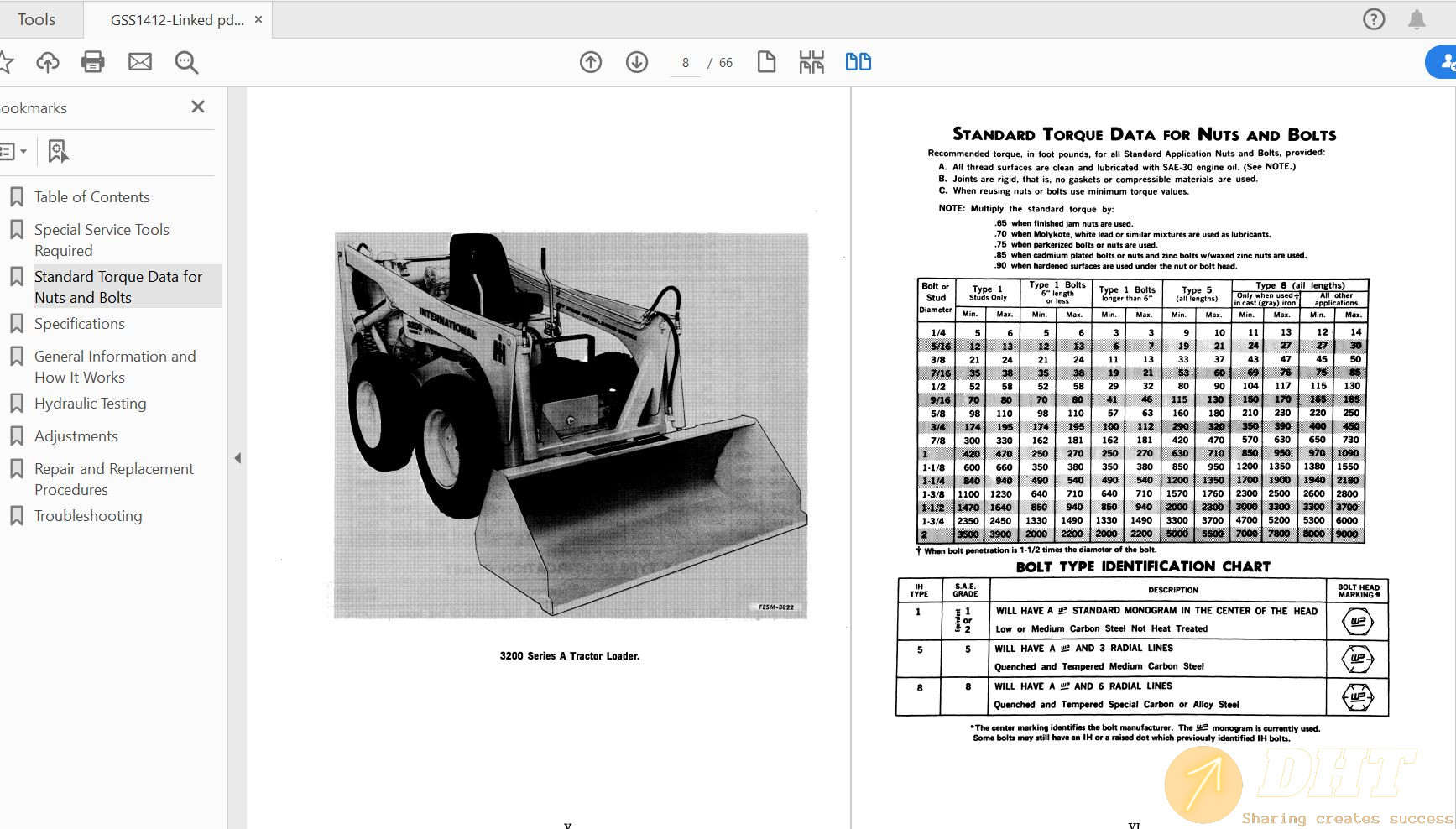This screenshot has width=1456, height=829.
Task: Collapse the left navigation pane arrow
Action: (237, 458)
